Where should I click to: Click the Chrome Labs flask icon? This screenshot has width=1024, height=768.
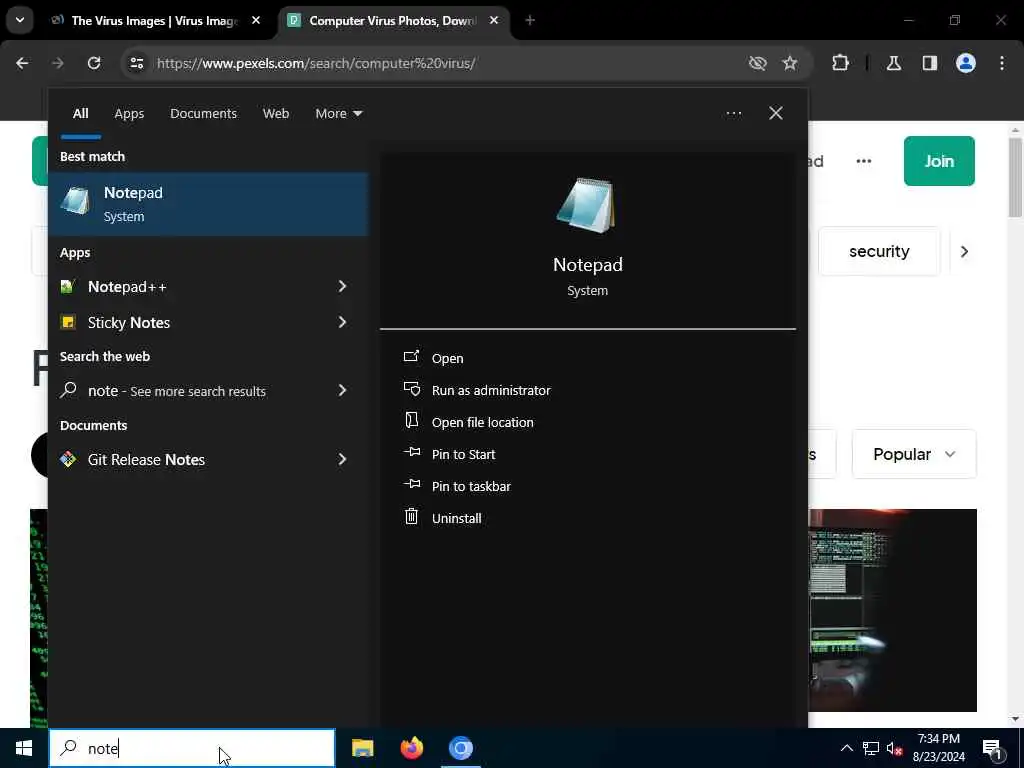(x=894, y=63)
